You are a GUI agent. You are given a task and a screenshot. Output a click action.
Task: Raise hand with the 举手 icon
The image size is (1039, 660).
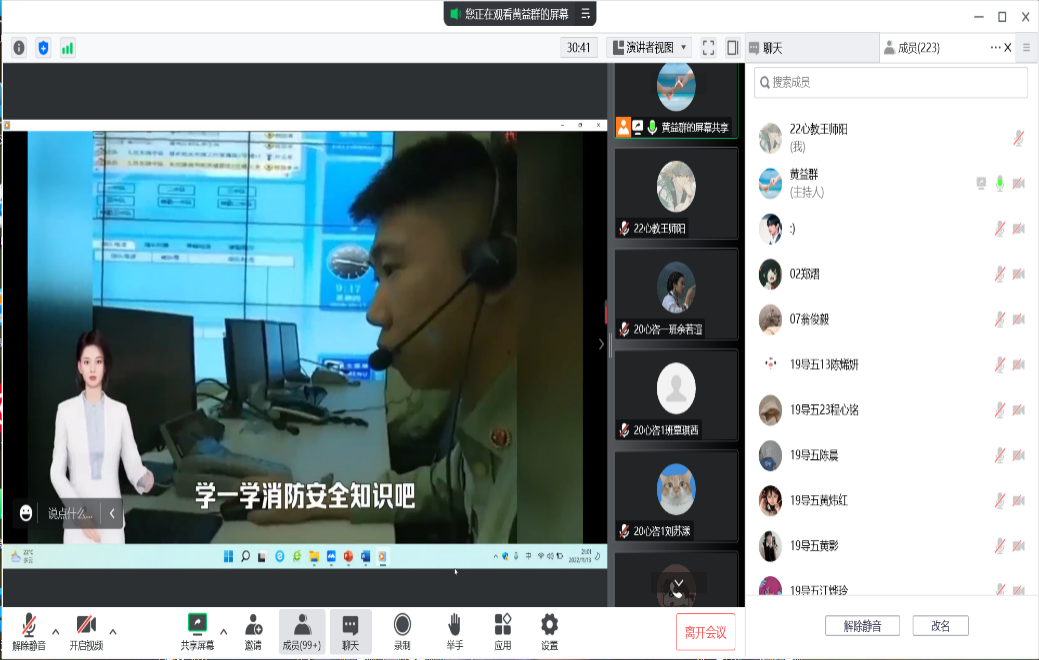point(454,631)
